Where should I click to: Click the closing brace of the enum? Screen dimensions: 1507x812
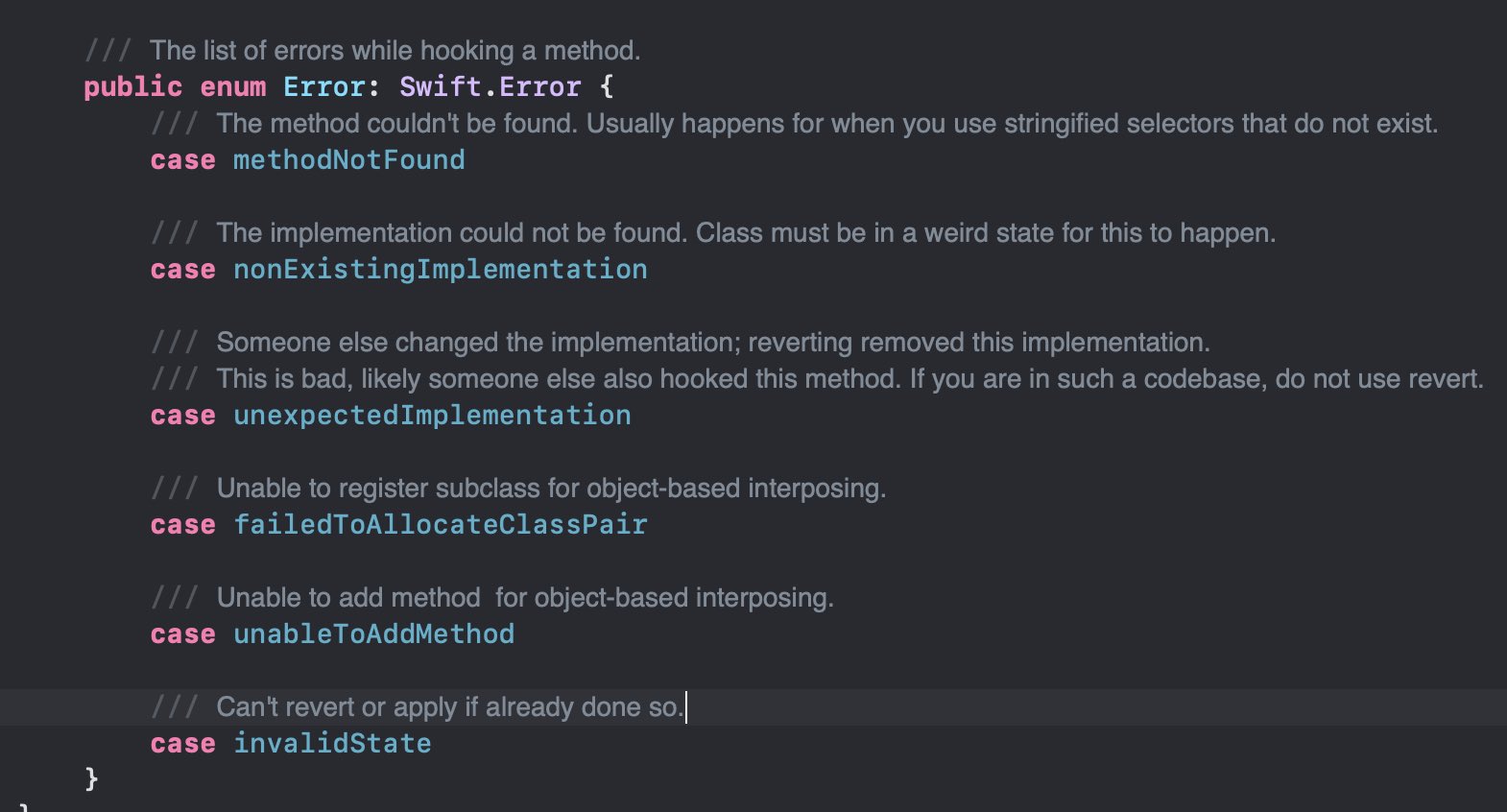click(x=92, y=778)
